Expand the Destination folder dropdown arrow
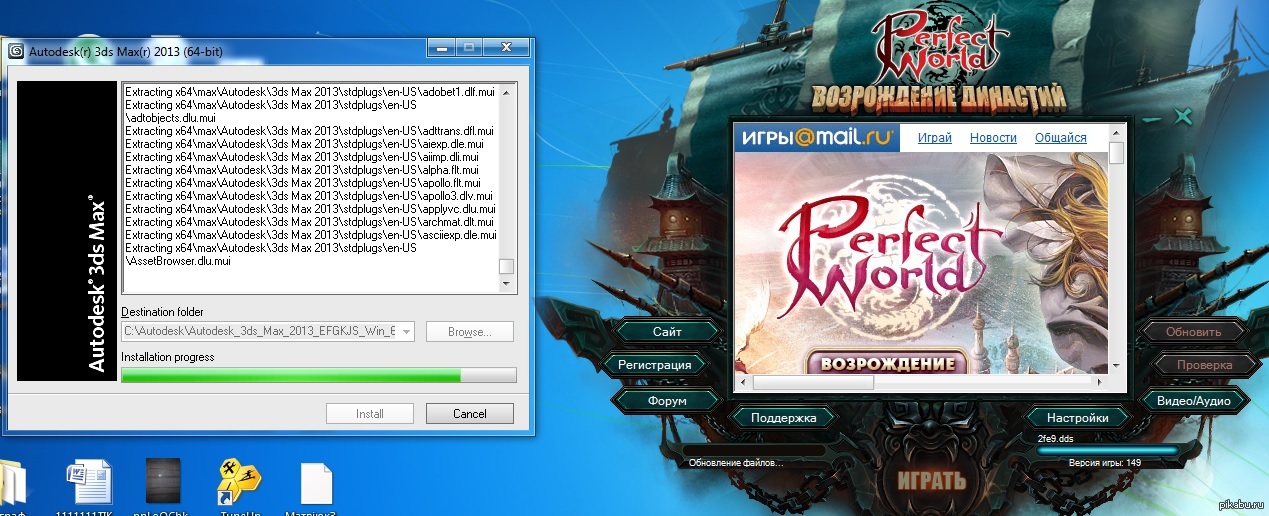Viewport: 1269px width, 516px height. (x=405, y=332)
